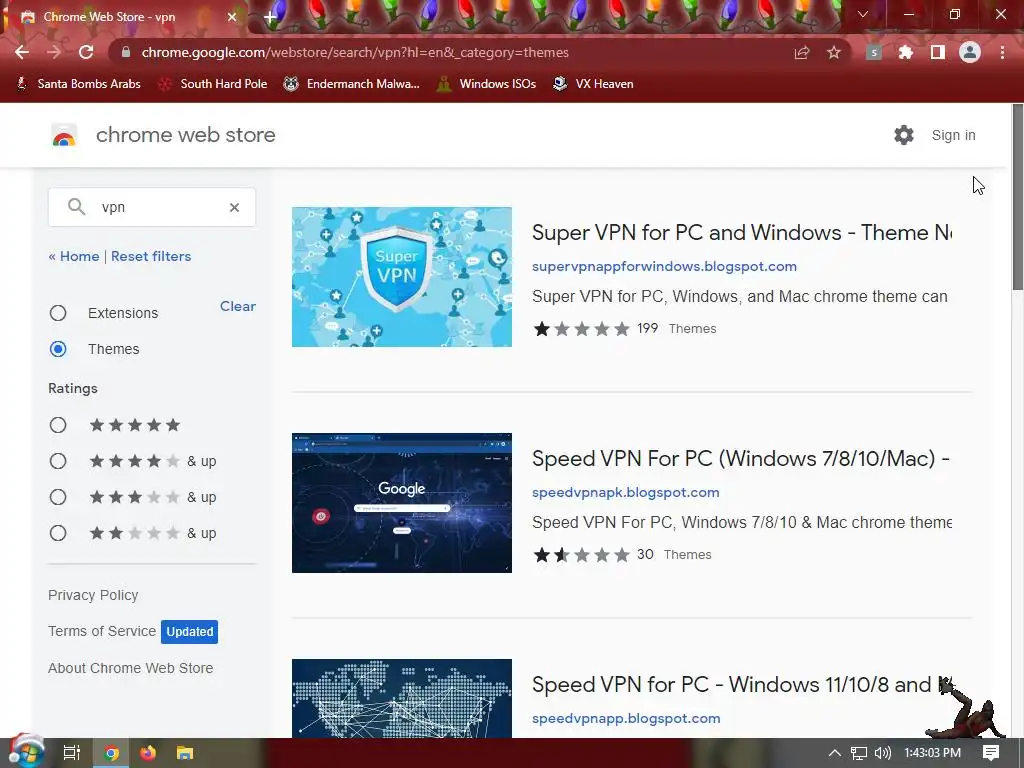Select the Extensions radio button
1024x768 pixels.
(x=58, y=313)
